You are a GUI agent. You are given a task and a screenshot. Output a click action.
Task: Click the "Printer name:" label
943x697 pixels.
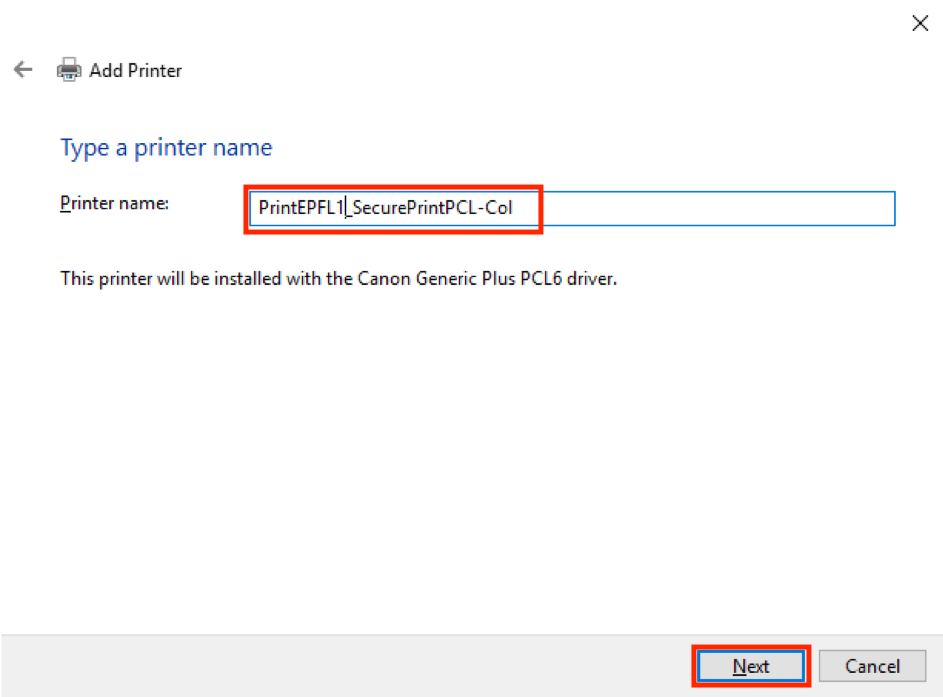coord(114,203)
